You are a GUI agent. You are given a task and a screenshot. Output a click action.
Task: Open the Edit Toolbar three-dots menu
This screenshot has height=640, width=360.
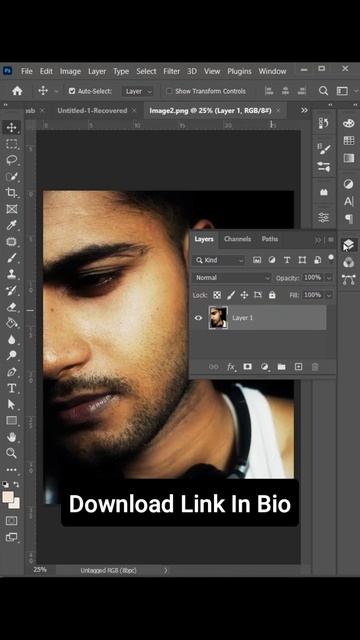[11, 470]
